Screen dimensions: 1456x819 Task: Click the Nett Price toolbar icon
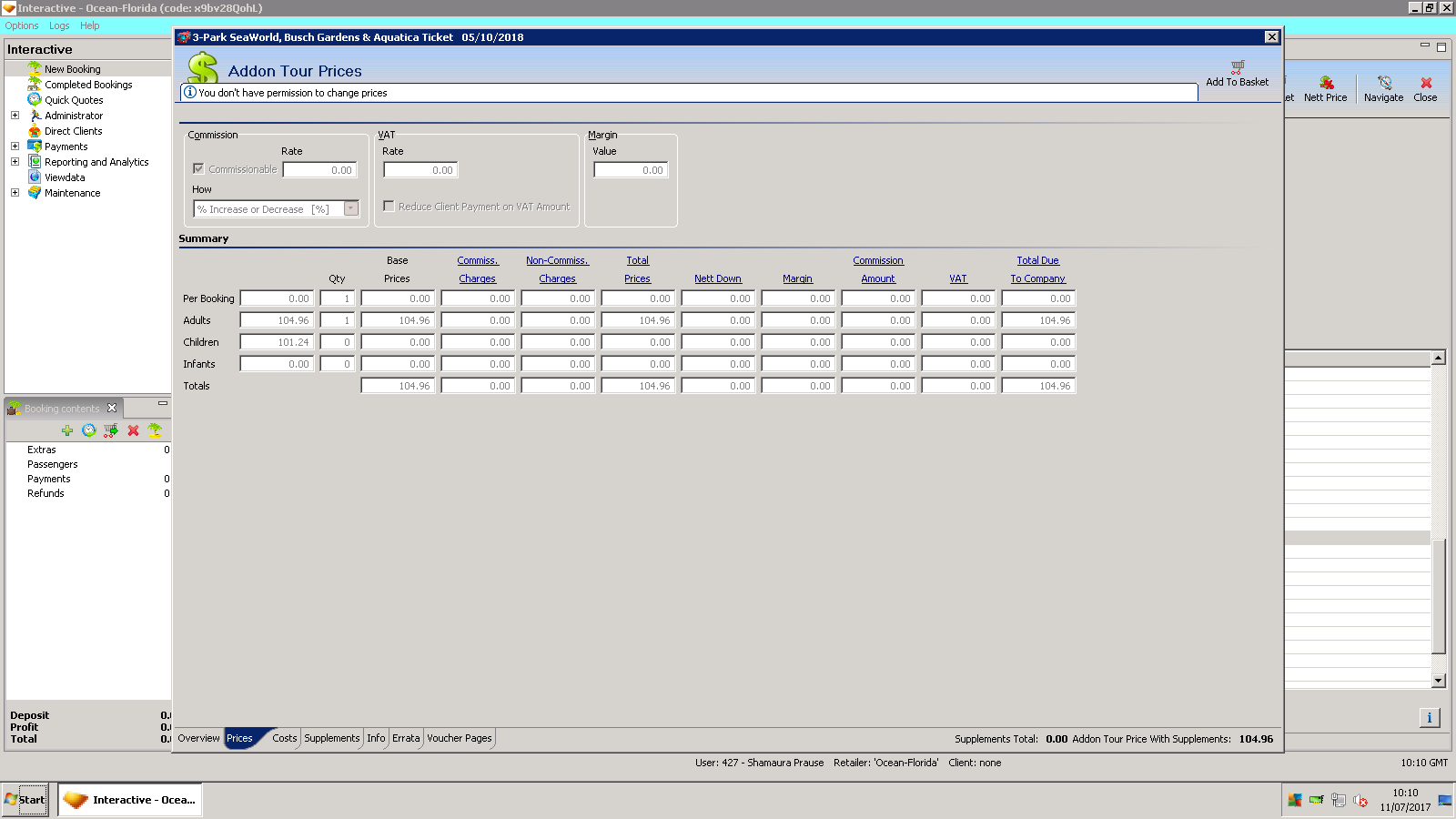click(1326, 83)
